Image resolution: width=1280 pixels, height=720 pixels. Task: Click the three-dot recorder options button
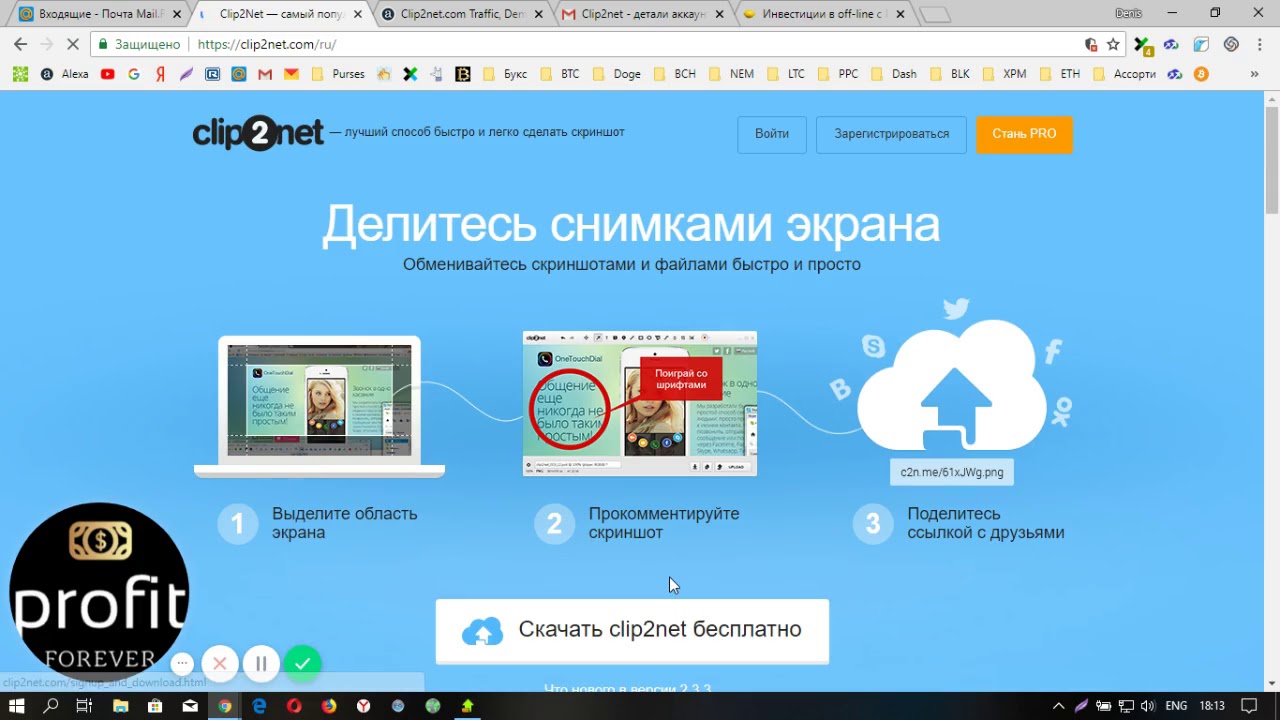coord(182,663)
